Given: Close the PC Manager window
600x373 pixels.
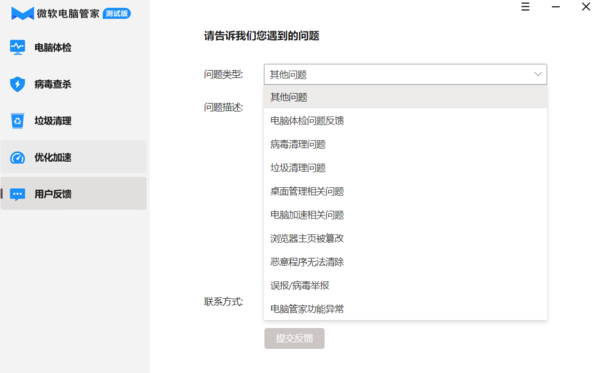Looking at the screenshot, I should click(586, 7).
